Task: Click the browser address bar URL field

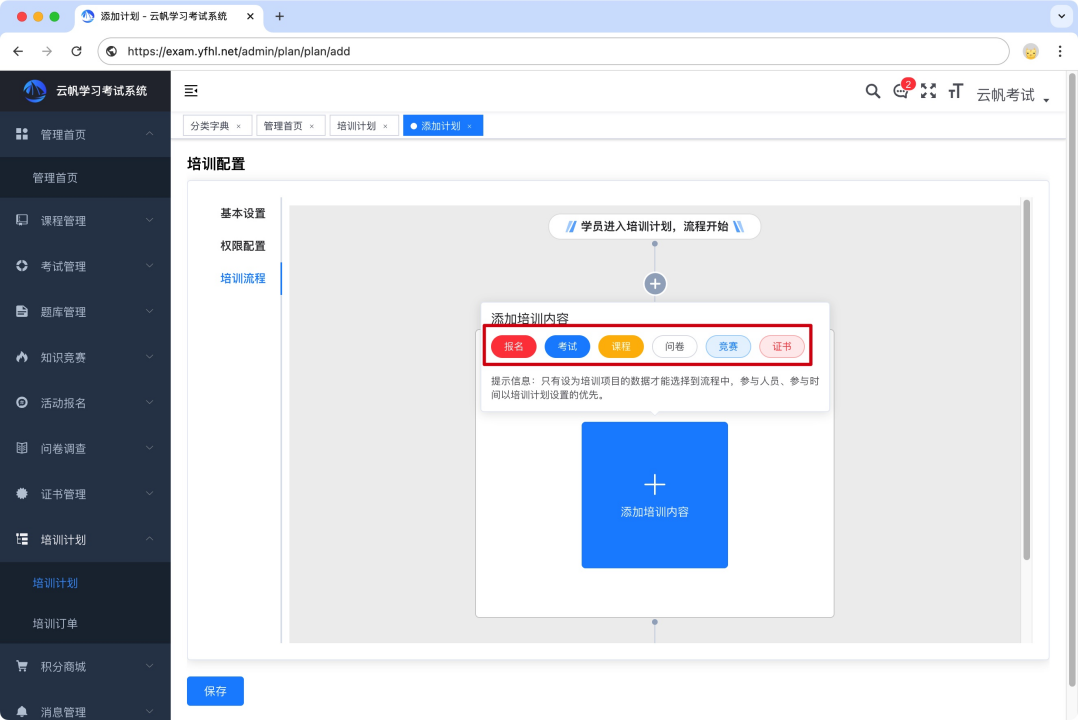Action: coord(560,51)
